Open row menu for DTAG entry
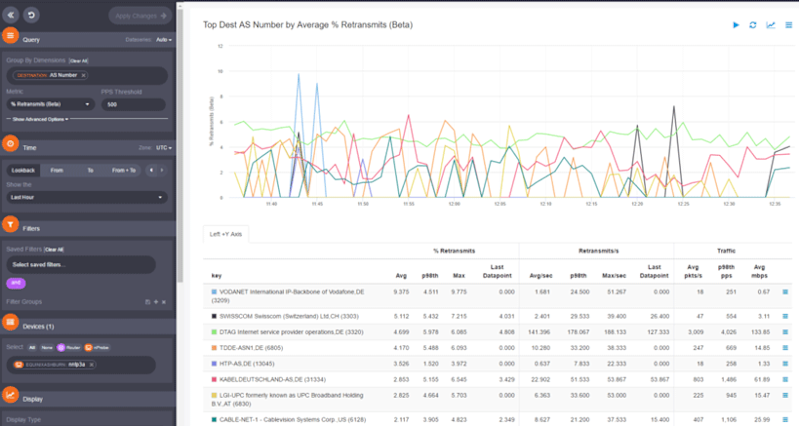 785,332
